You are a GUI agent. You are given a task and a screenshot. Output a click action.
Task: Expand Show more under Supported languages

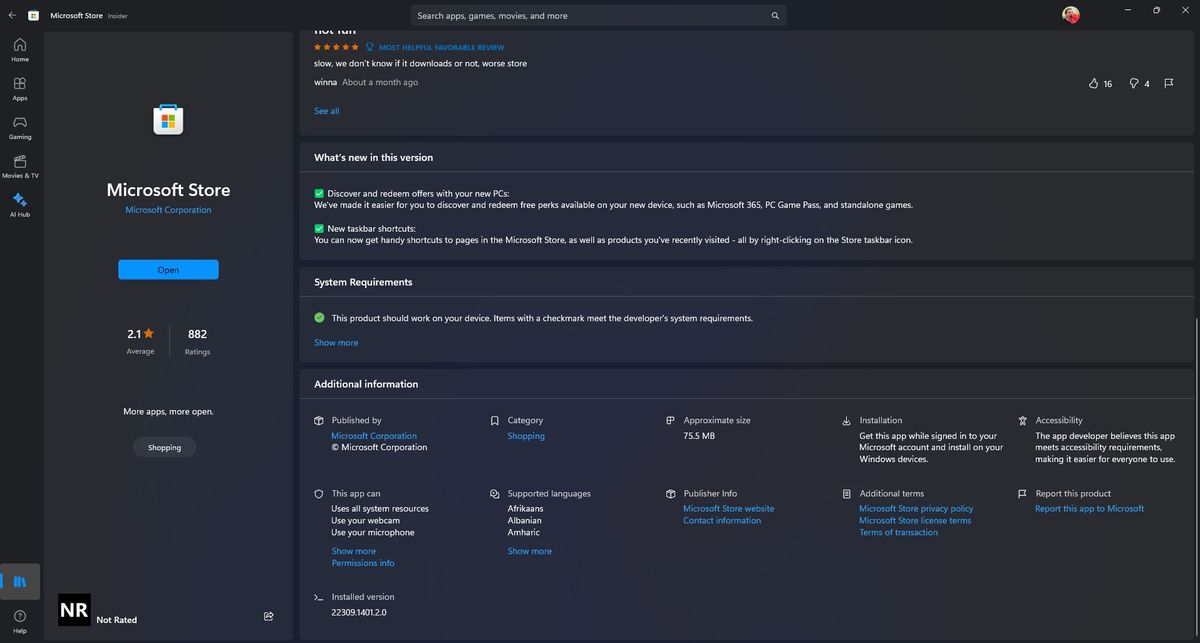coord(529,551)
